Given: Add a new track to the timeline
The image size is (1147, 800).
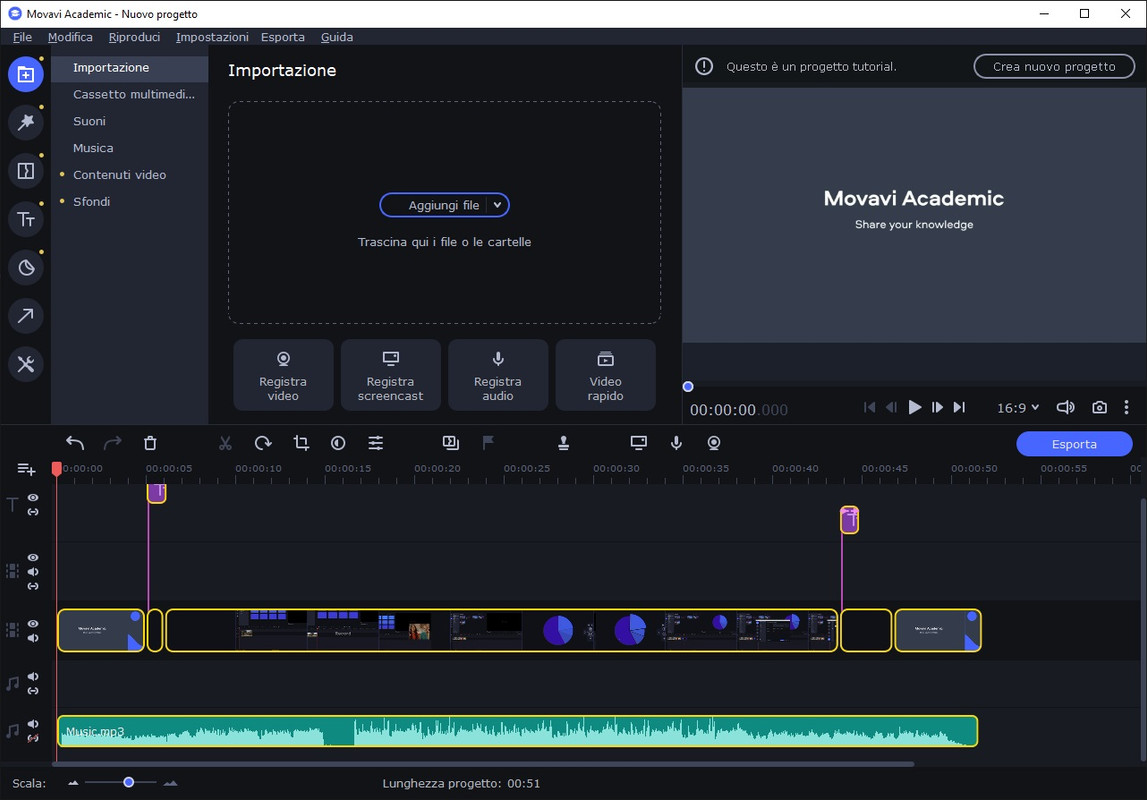Looking at the screenshot, I should 26,469.
